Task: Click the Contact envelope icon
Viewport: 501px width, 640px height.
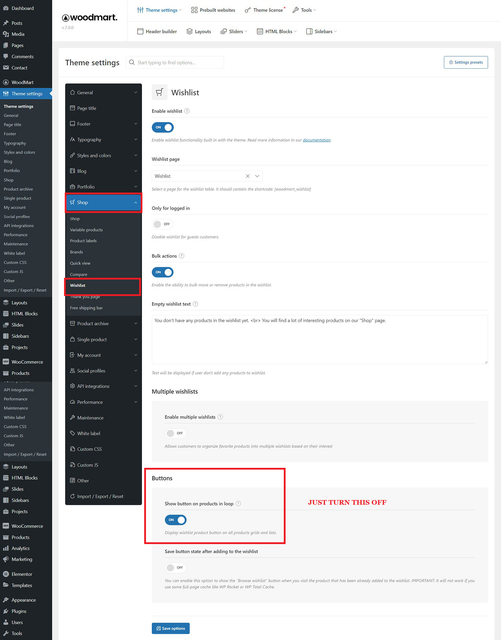Action: click(6, 68)
